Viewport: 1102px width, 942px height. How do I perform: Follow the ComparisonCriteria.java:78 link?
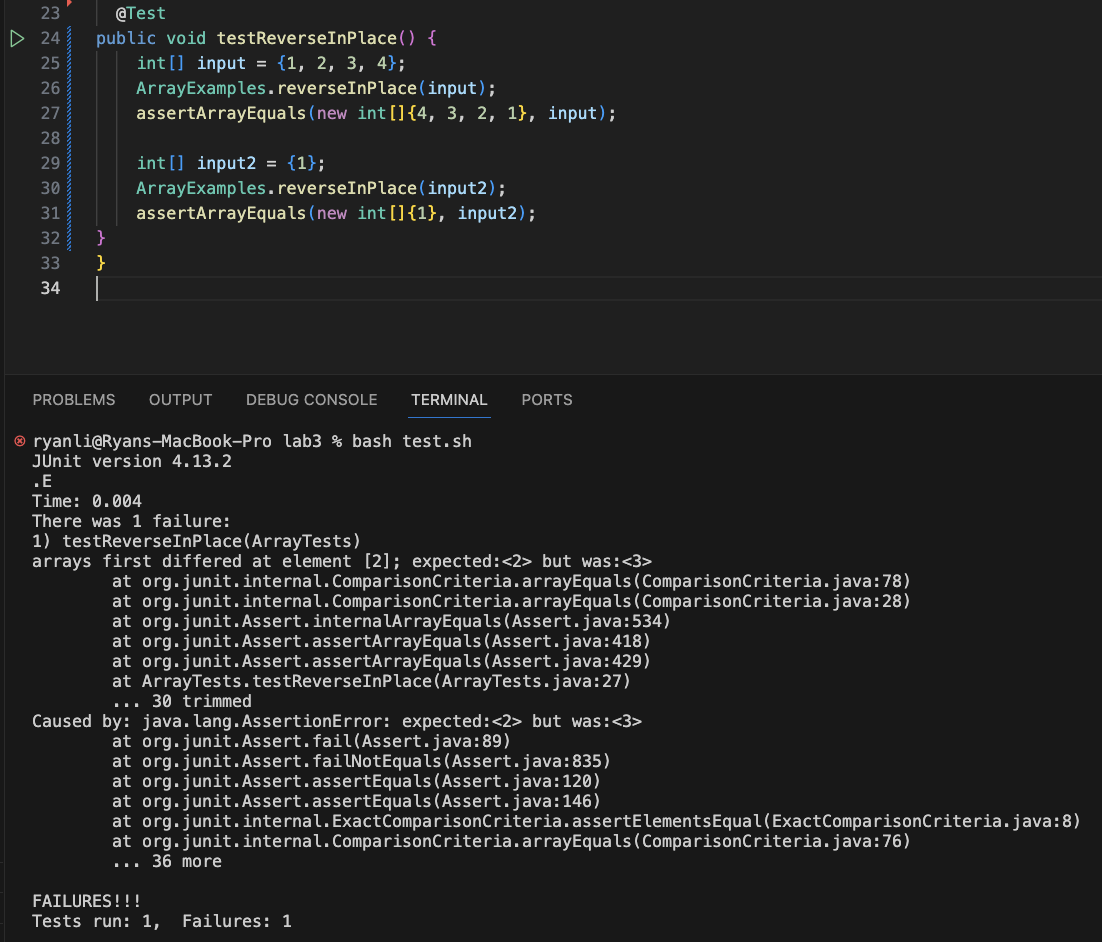point(772,581)
